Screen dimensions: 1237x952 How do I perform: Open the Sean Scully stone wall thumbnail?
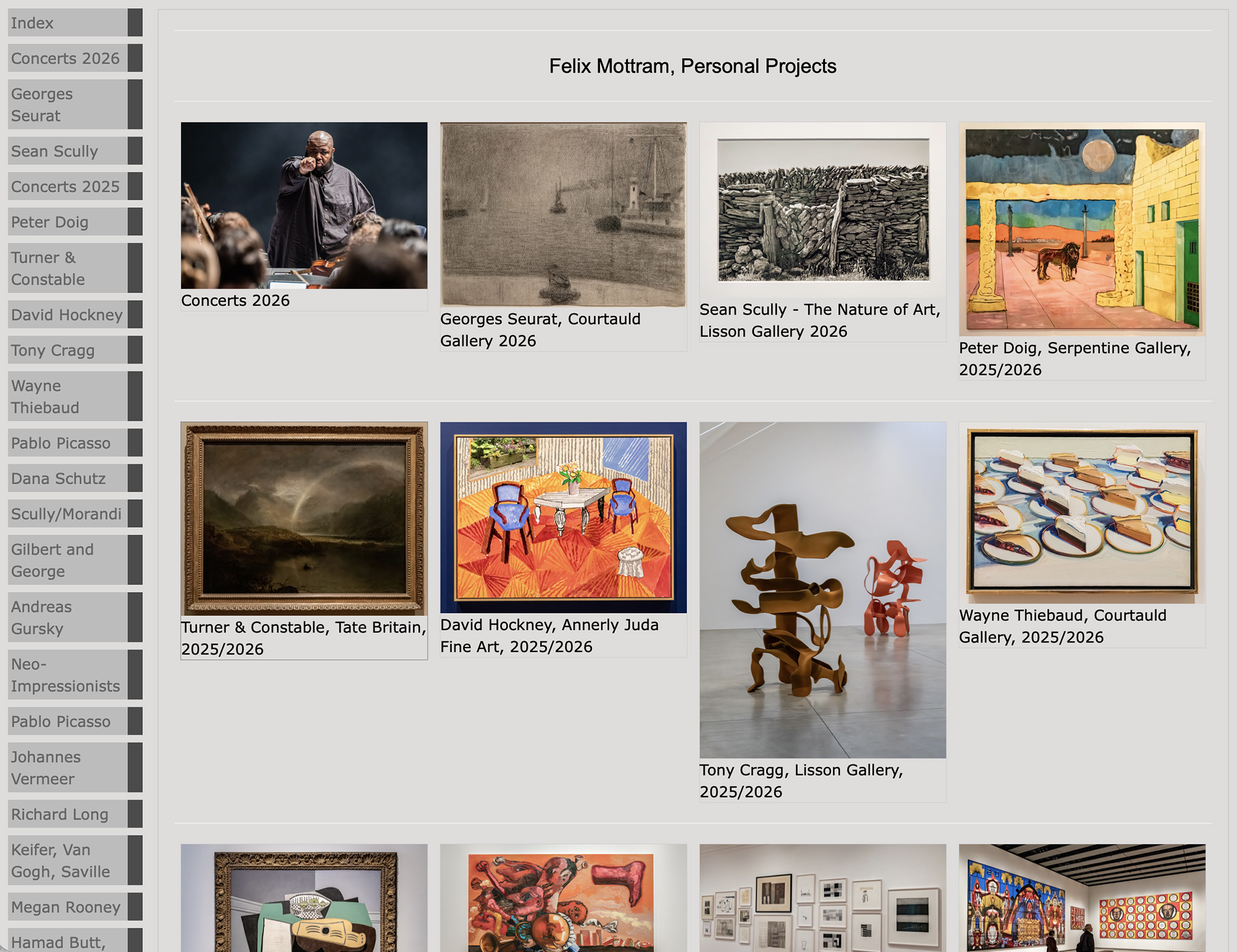pyautogui.click(x=823, y=210)
